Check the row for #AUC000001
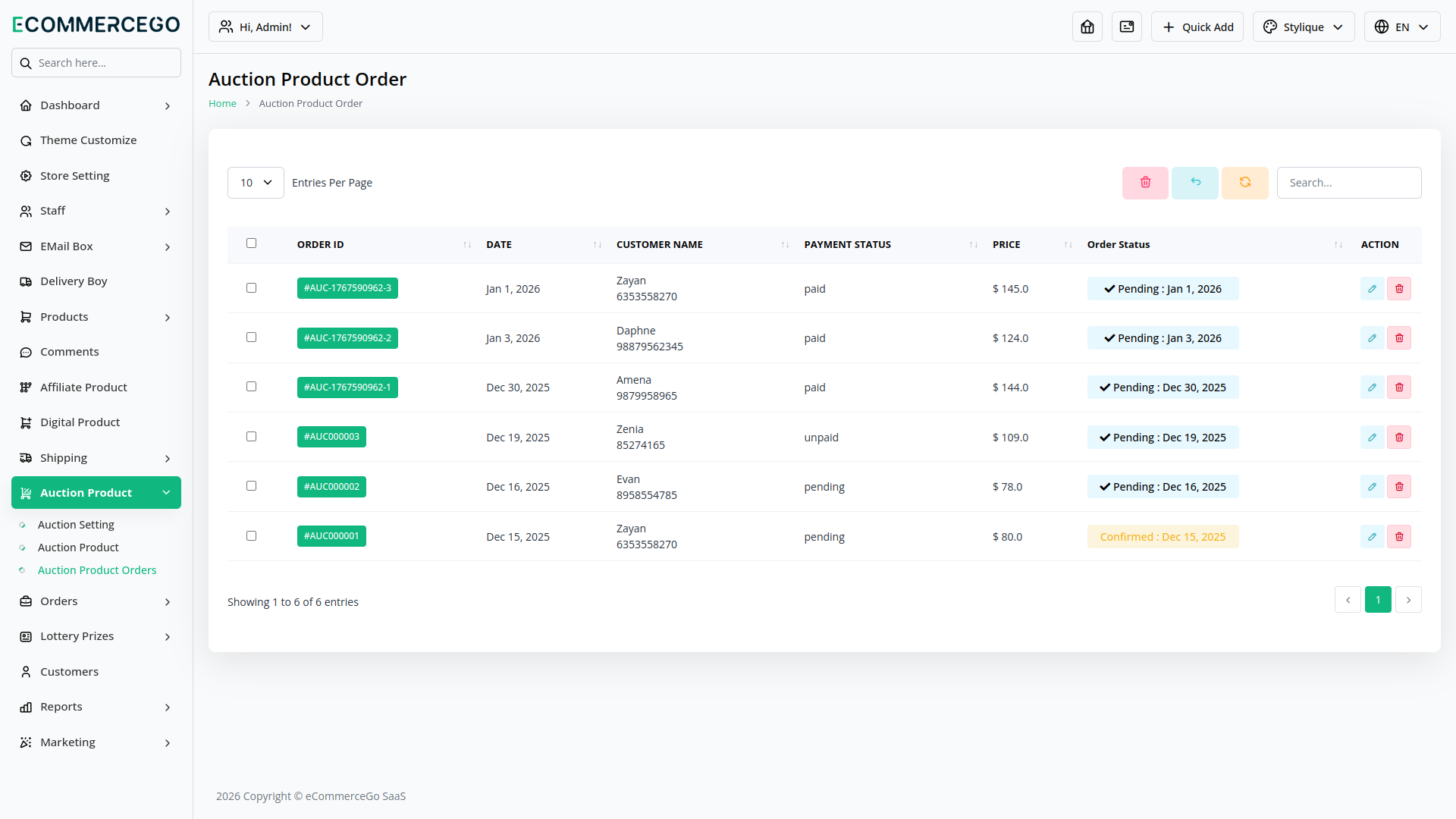The width and height of the screenshot is (1456, 819). coord(251,536)
